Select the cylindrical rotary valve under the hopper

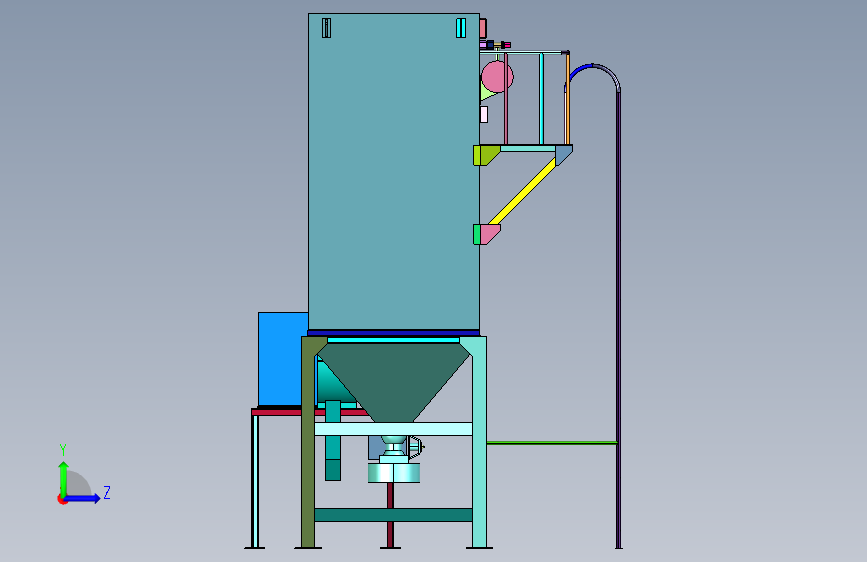394,473
